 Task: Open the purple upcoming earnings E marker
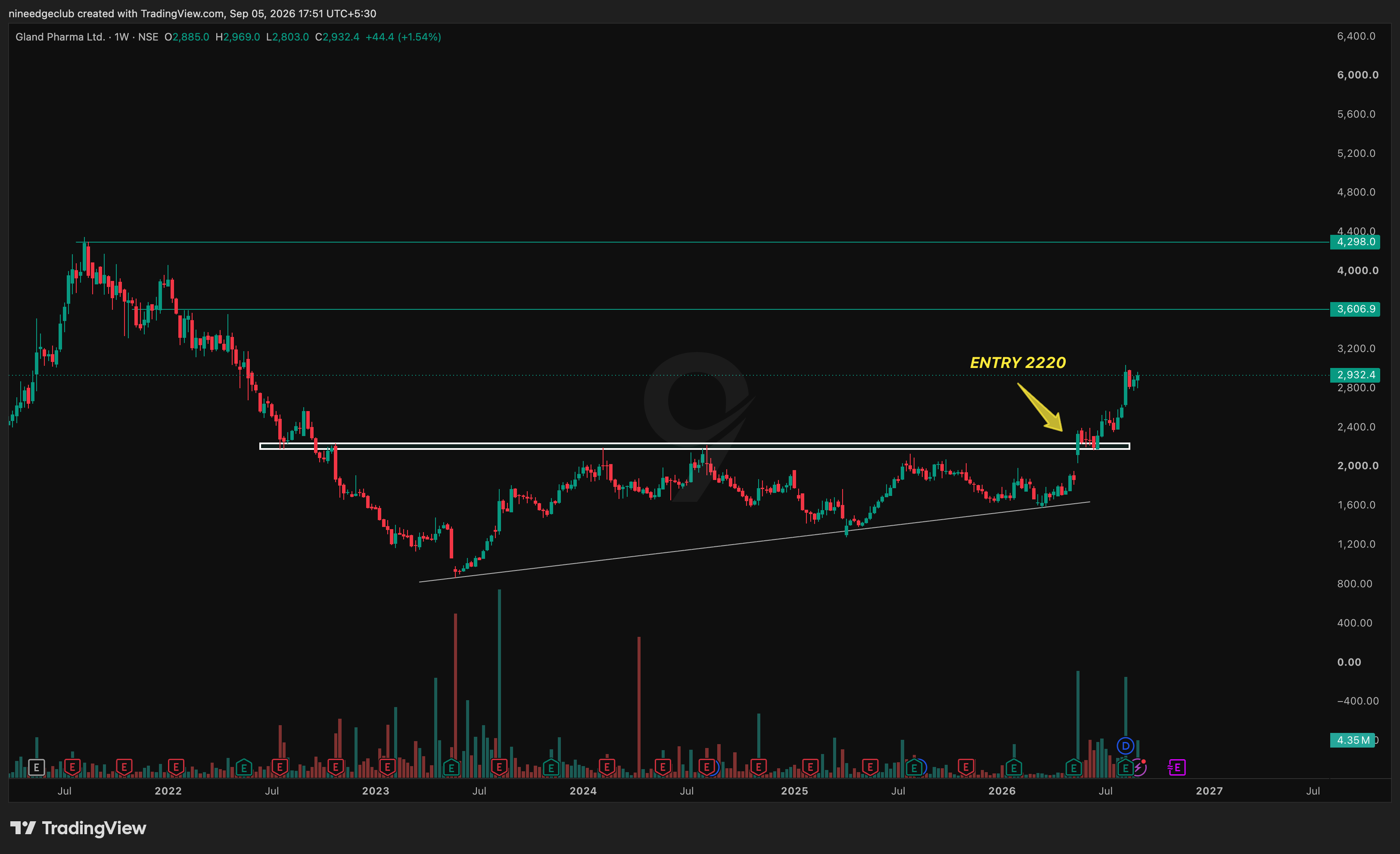coord(1177,768)
